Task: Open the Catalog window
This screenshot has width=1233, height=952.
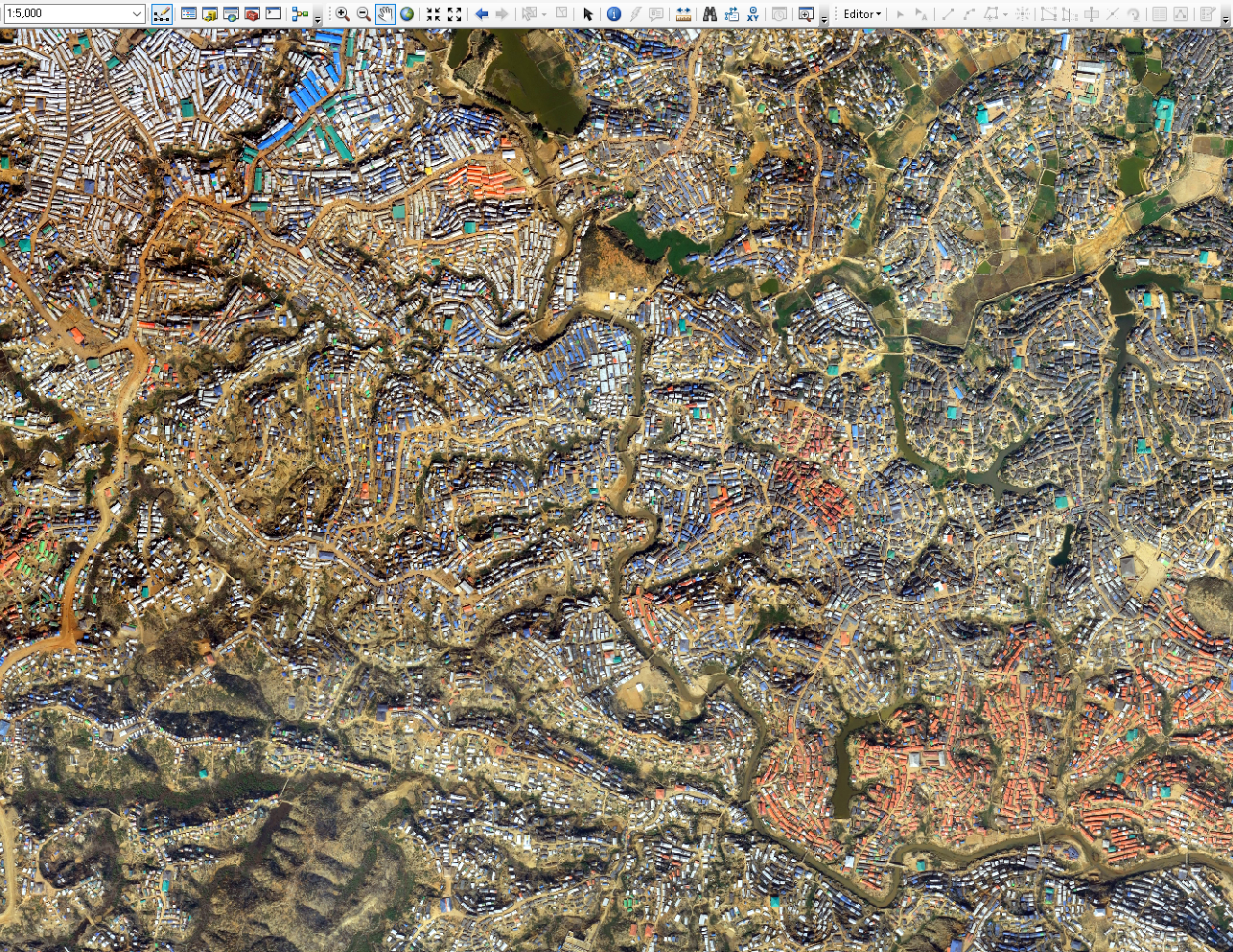Action: click(x=210, y=14)
